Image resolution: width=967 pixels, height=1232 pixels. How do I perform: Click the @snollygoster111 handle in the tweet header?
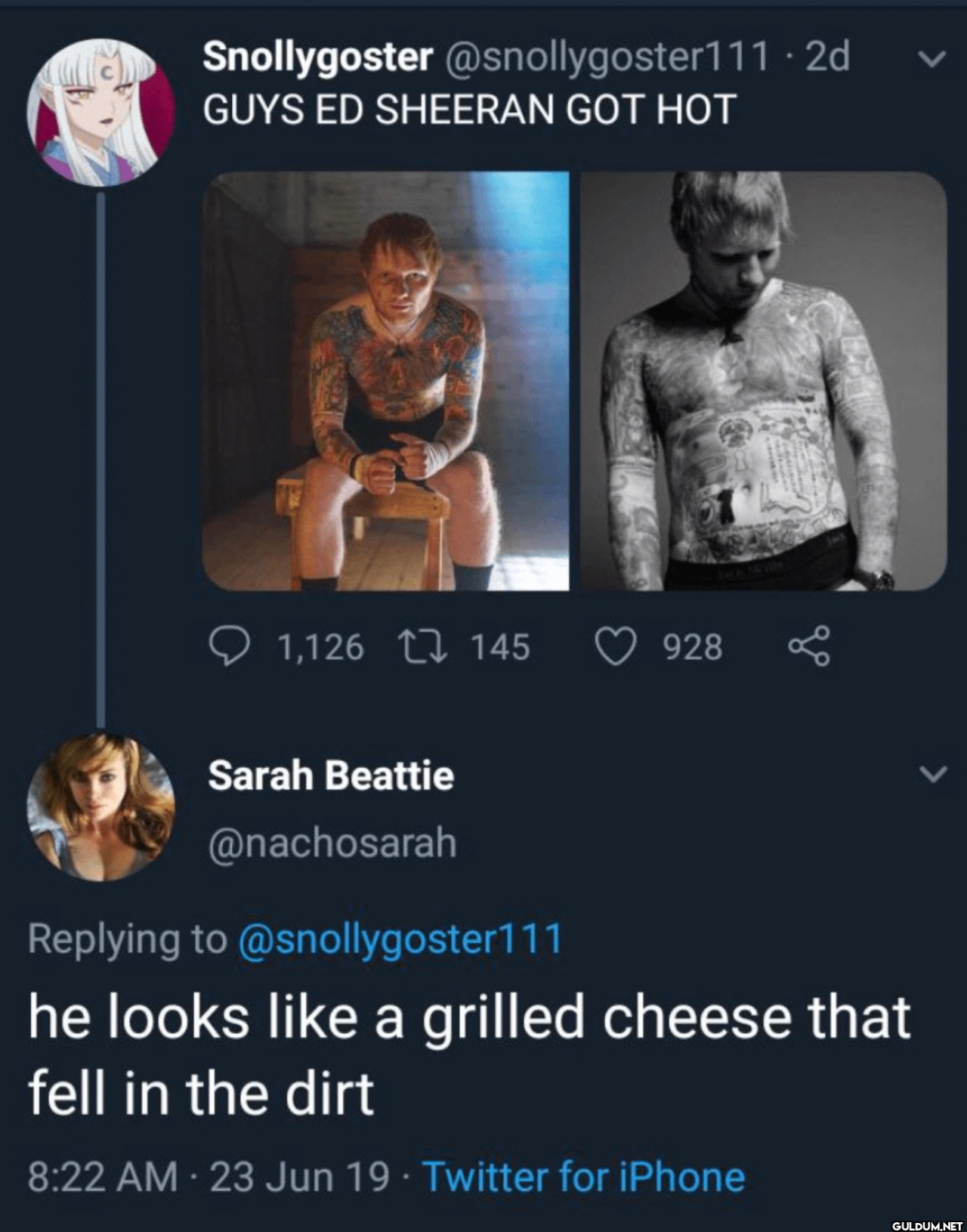click(606, 57)
